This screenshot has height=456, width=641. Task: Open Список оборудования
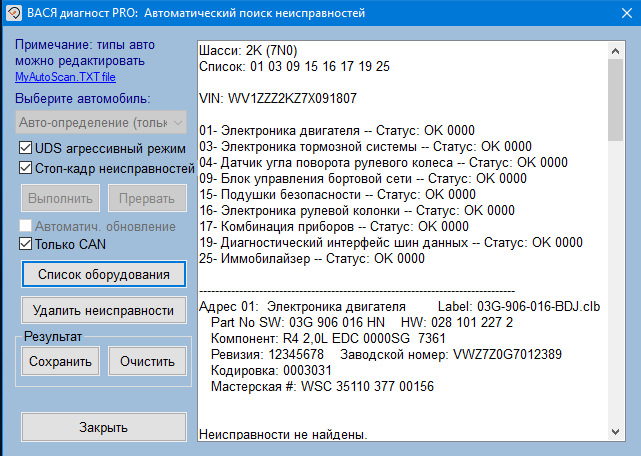coord(104,274)
